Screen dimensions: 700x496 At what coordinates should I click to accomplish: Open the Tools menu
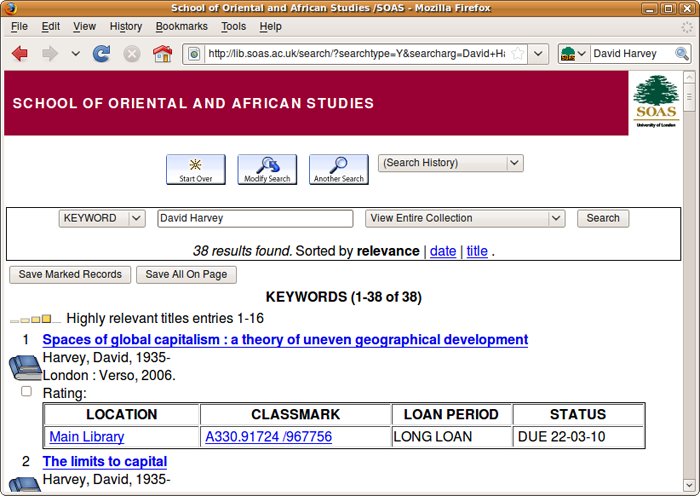[233, 27]
